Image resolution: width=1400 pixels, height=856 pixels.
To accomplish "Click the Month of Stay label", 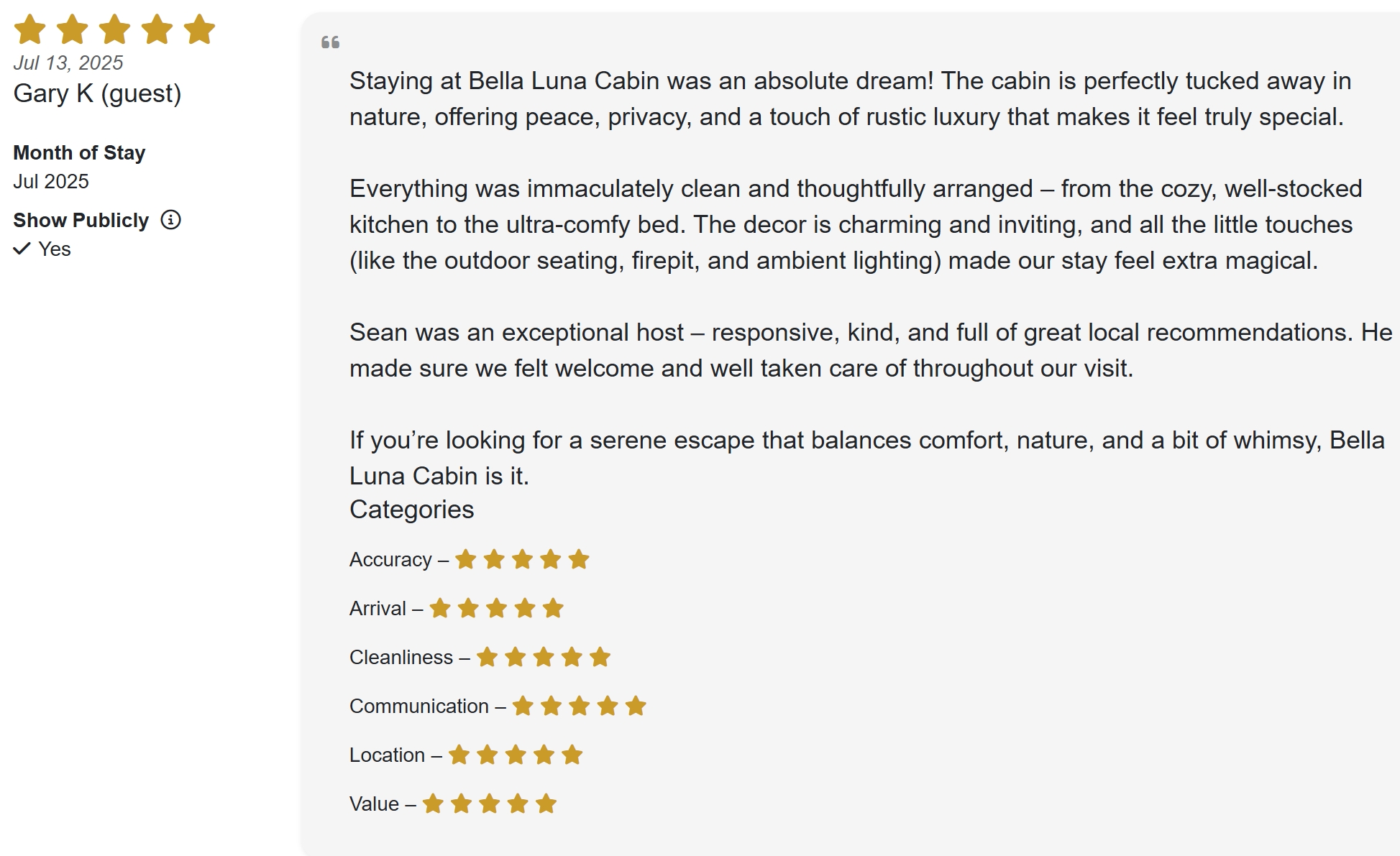I will pyautogui.click(x=79, y=152).
